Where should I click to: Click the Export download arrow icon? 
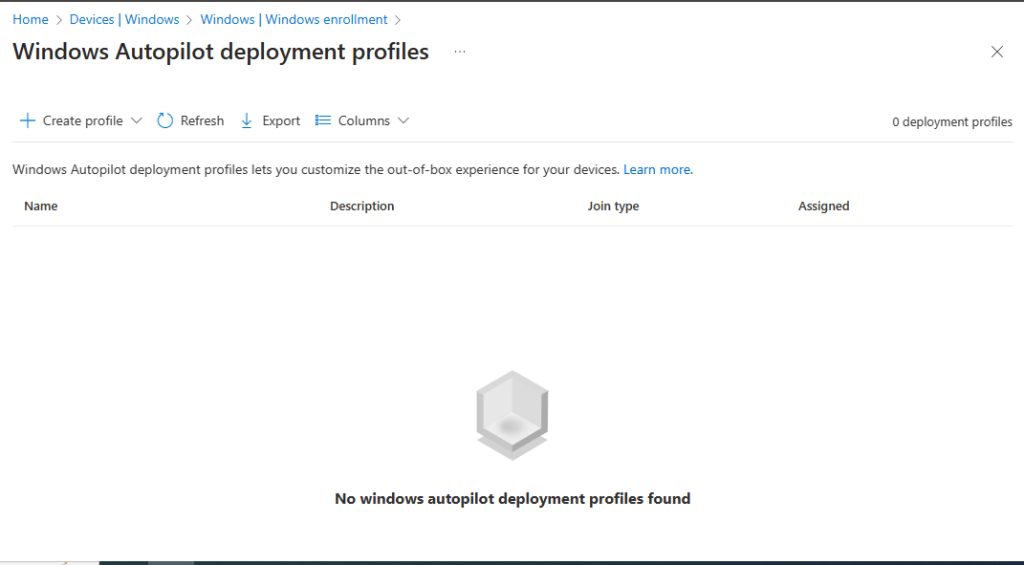[247, 121]
